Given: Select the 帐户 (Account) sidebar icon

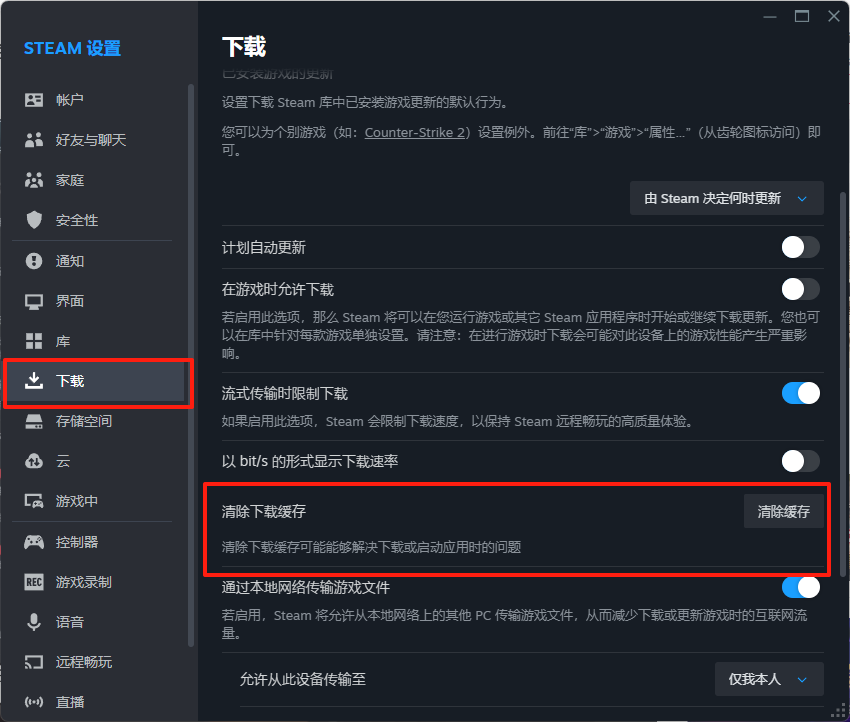Looking at the screenshot, I should 35,99.
